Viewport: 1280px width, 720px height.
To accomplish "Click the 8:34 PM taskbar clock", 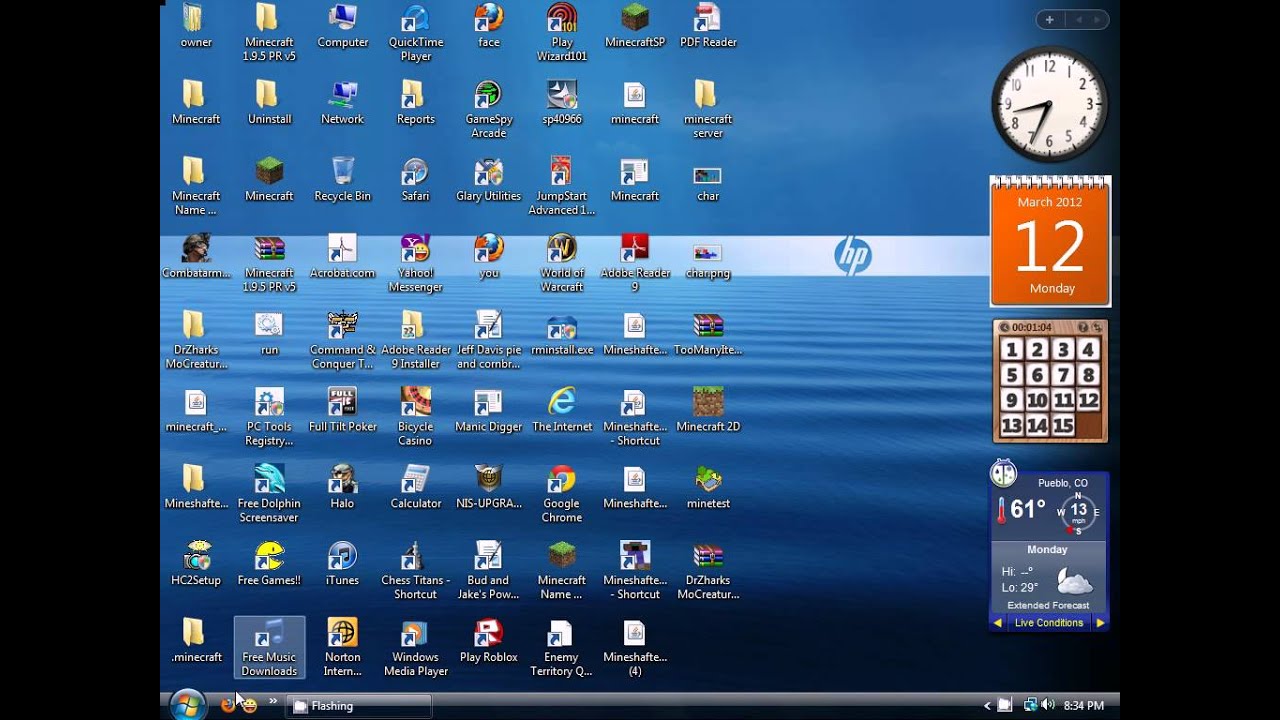I will click(x=1084, y=706).
